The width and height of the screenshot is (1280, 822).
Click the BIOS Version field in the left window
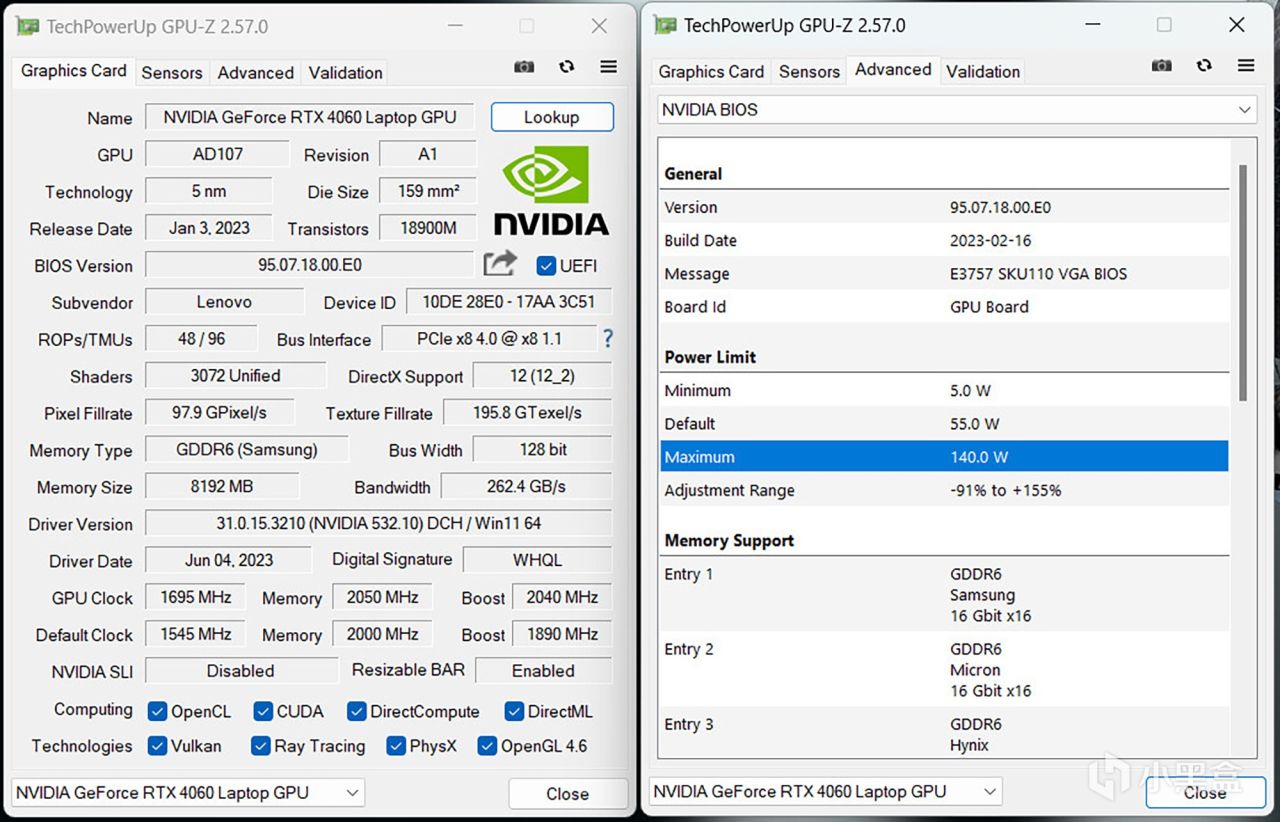point(310,265)
